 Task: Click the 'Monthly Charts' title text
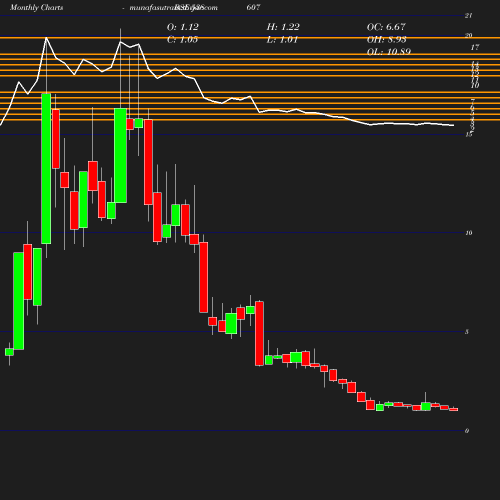tap(36, 8)
